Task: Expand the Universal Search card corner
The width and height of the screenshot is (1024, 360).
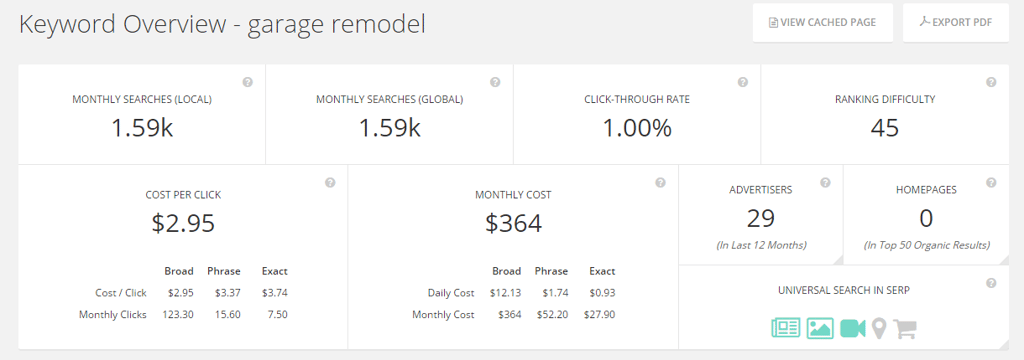Action: 1003,344
